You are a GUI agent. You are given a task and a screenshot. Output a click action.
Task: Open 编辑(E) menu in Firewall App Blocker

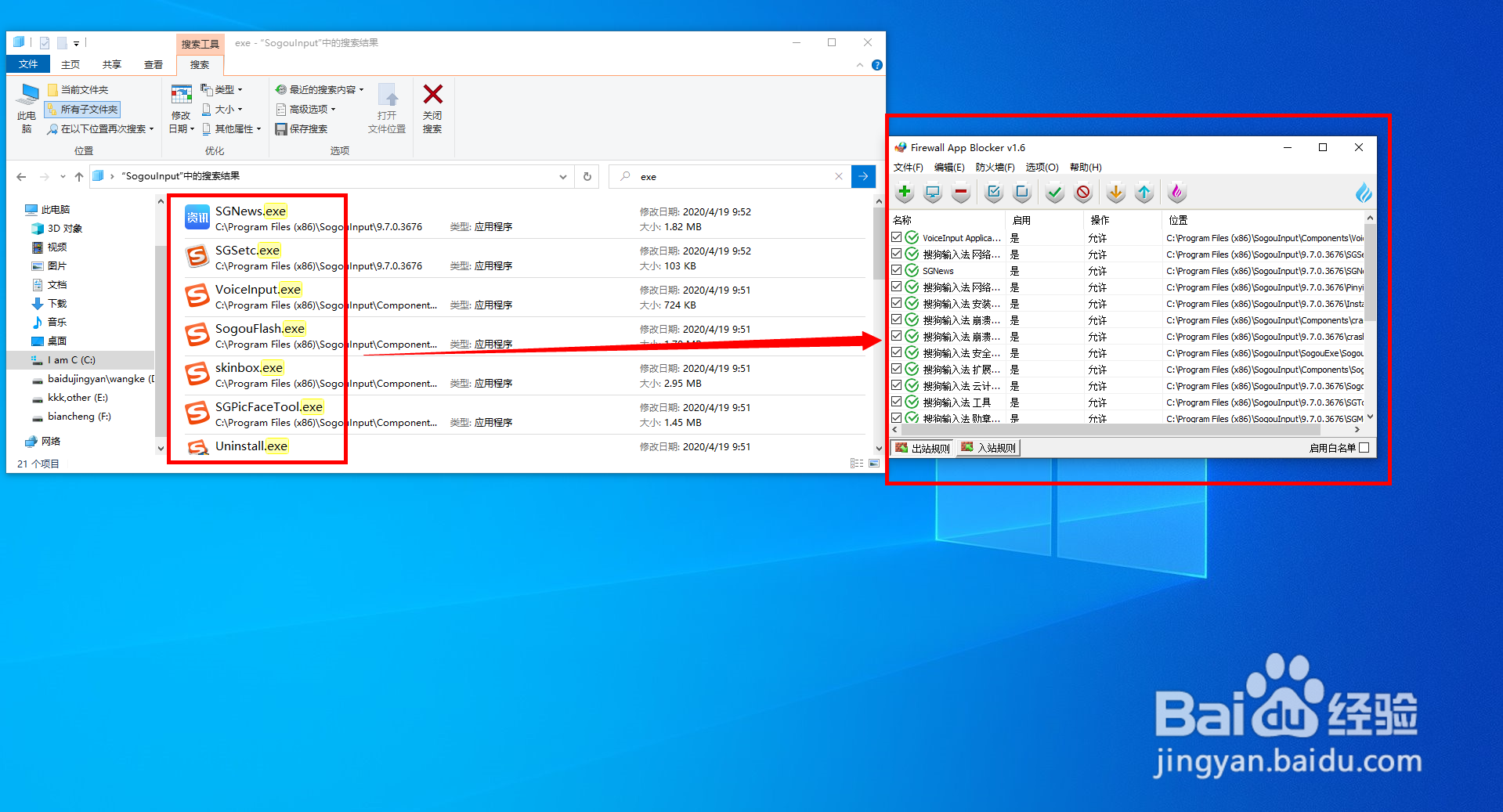(x=949, y=167)
